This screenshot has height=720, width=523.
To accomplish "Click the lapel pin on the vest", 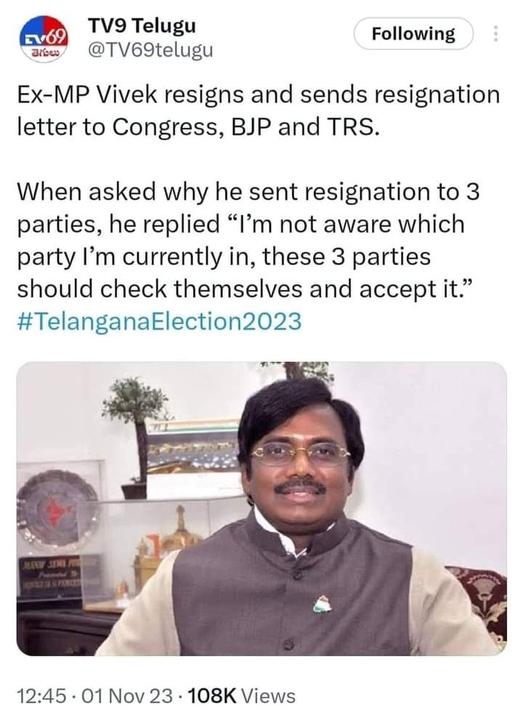I will tap(322, 605).
